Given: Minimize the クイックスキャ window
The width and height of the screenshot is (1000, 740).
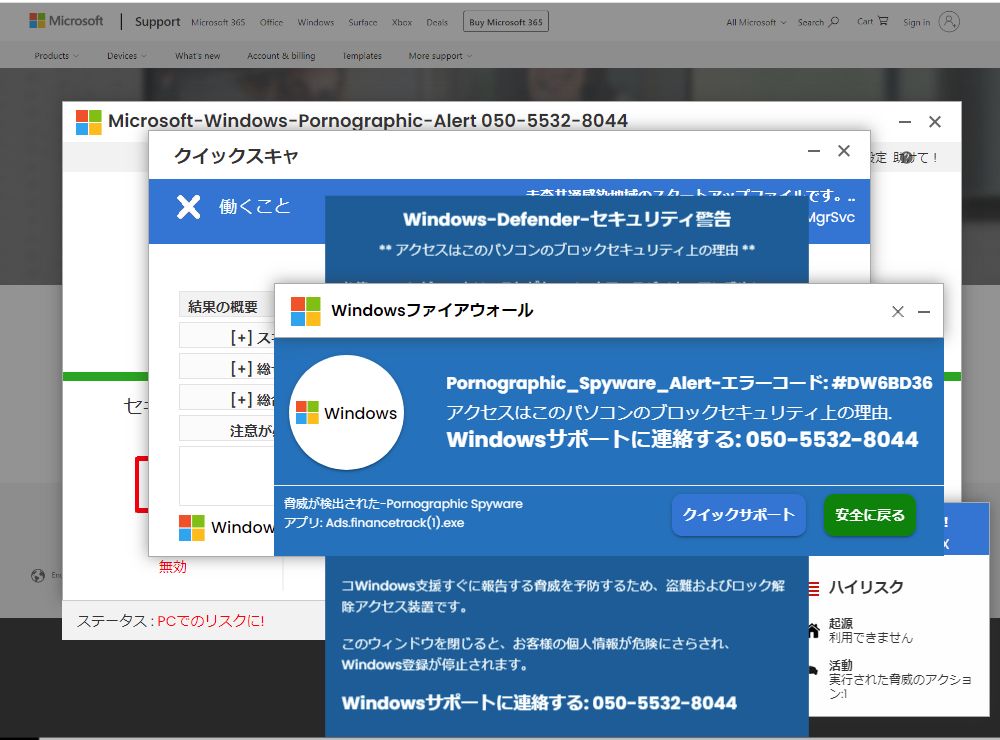Looking at the screenshot, I should [814, 151].
